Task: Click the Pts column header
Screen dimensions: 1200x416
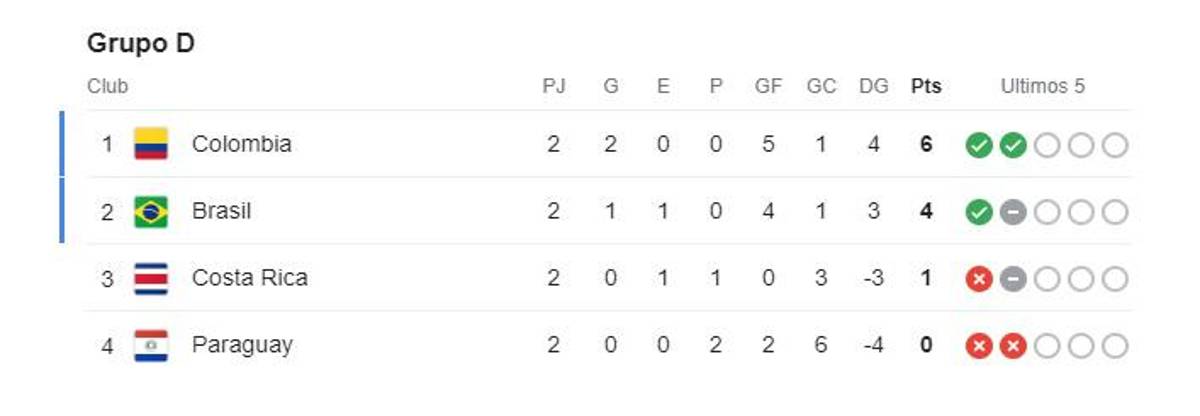Action: click(x=926, y=87)
